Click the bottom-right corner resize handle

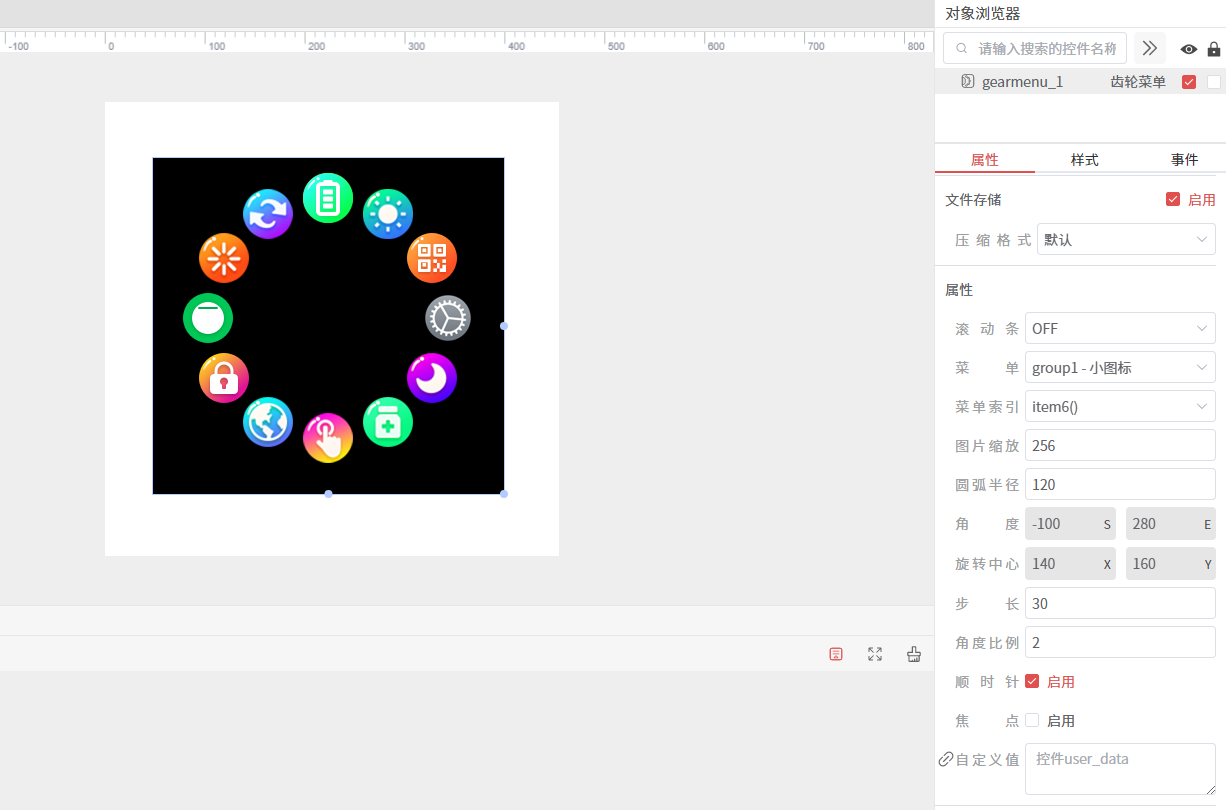(x=504, y=494)
